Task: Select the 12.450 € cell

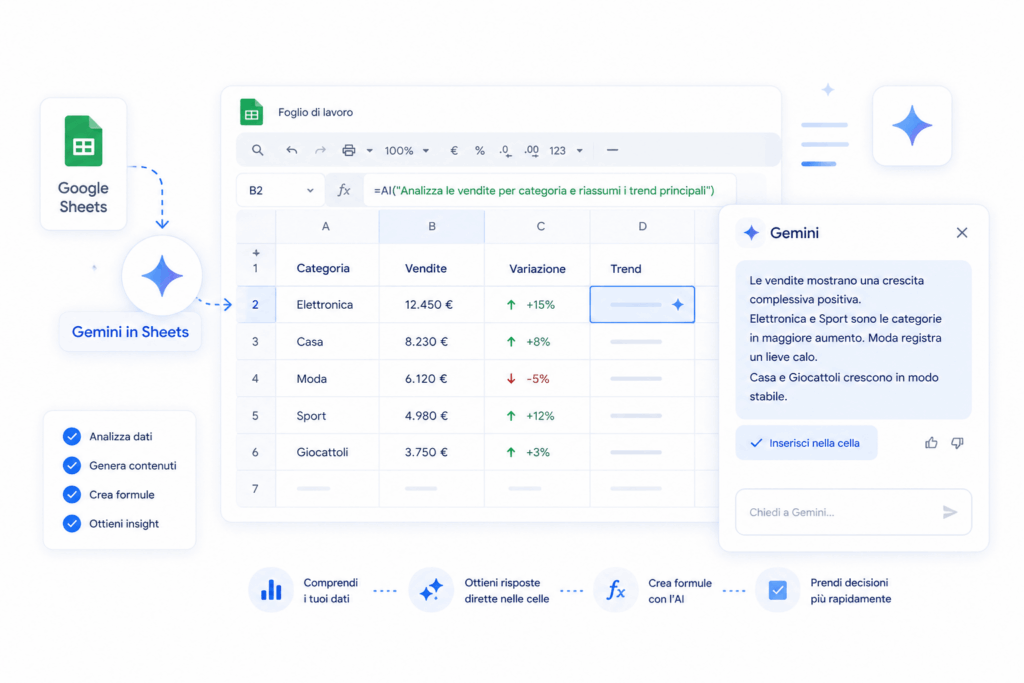Action: pos(432,304)
